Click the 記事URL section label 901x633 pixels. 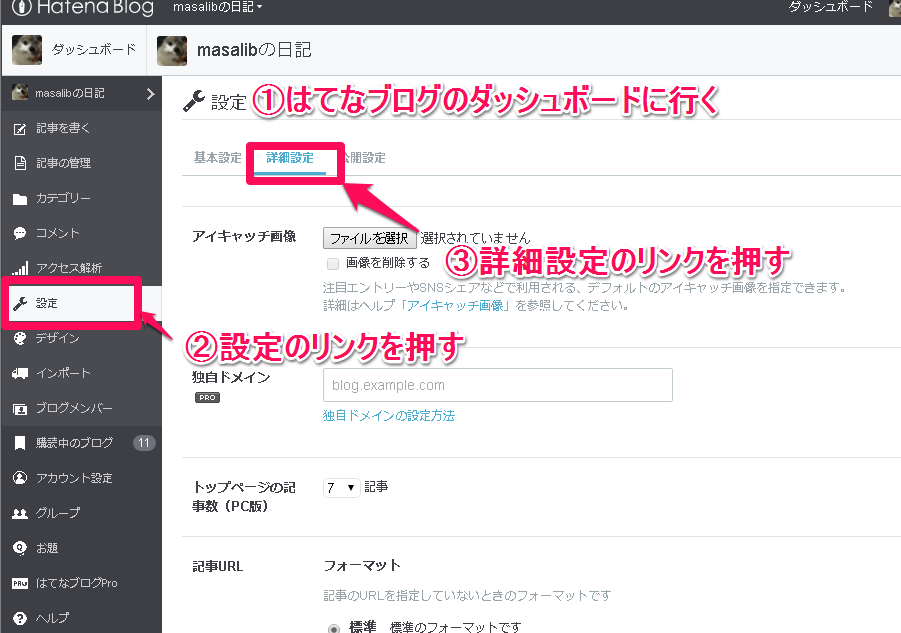(218, 566)
